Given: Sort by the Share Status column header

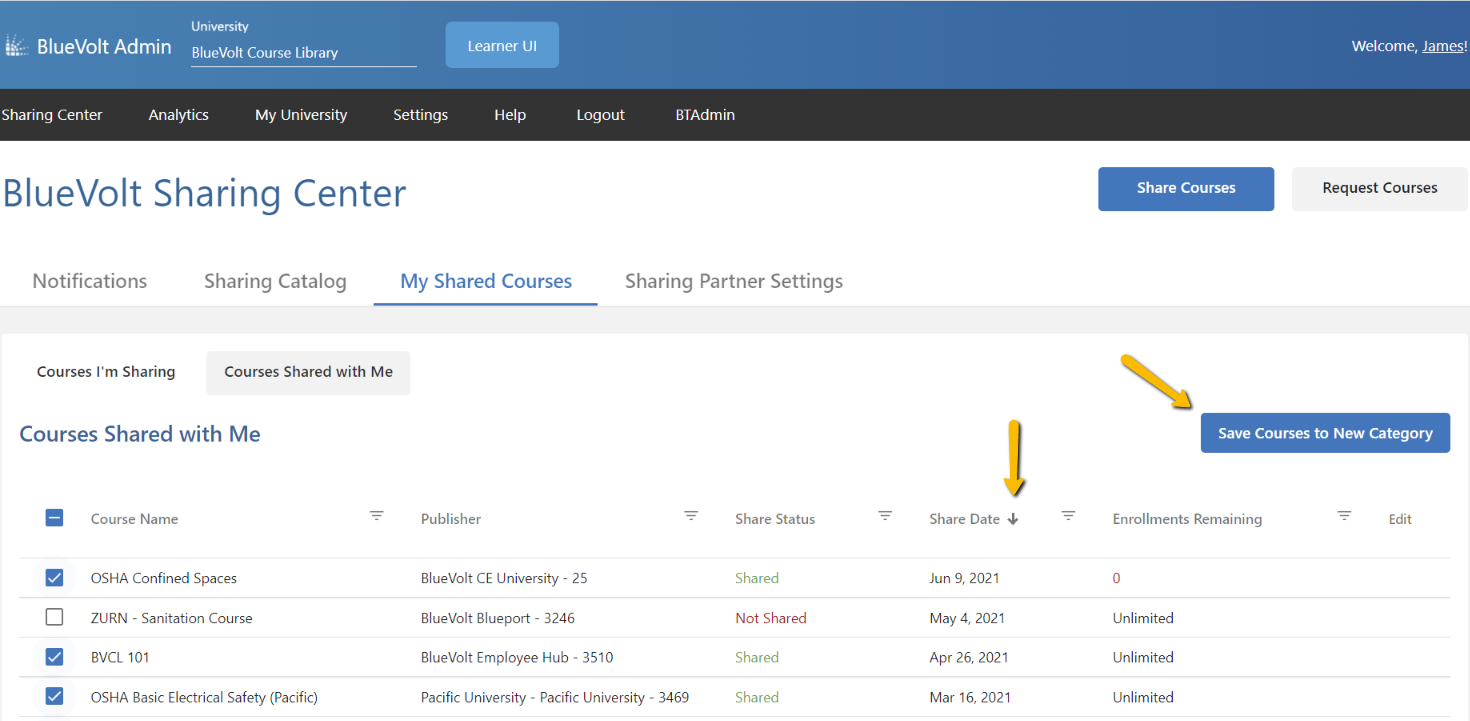Looking at the screenshot, I should 775,519.
